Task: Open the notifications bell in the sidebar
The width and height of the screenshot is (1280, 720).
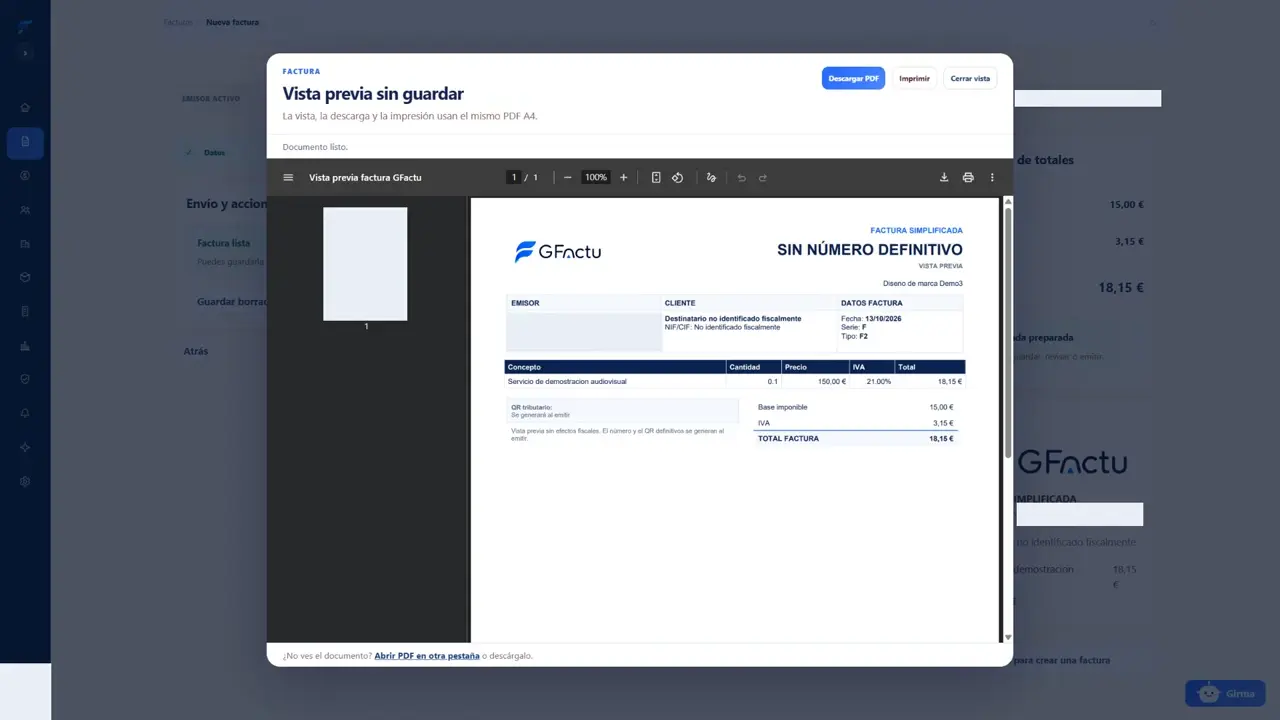Action: click(25, 414)
